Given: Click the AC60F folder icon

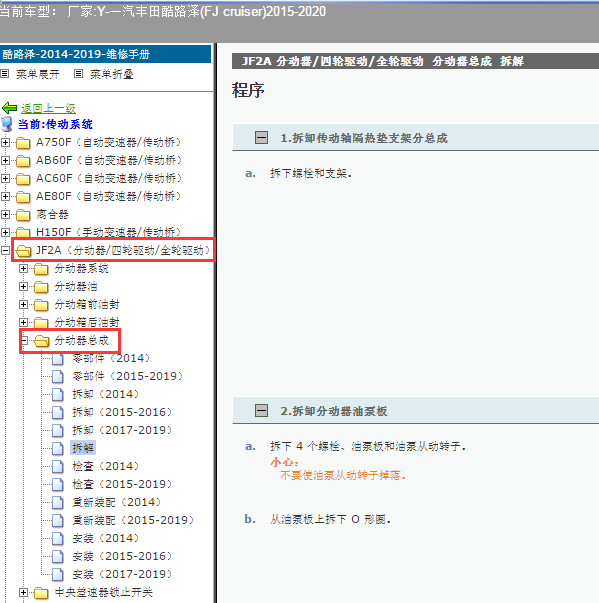Looking at the screenshot, I should point(23,179).
